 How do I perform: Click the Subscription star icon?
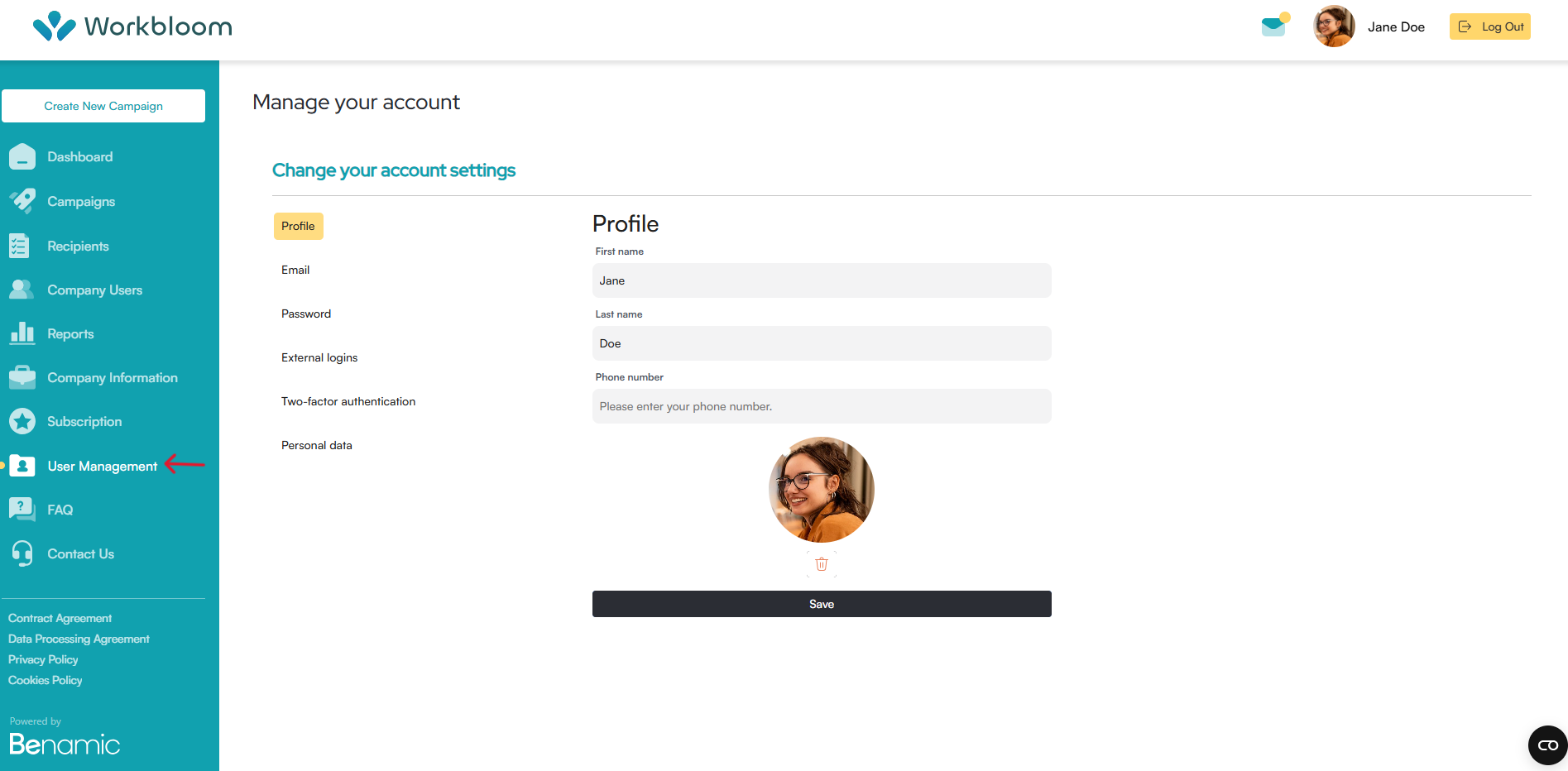click(22, 421)
